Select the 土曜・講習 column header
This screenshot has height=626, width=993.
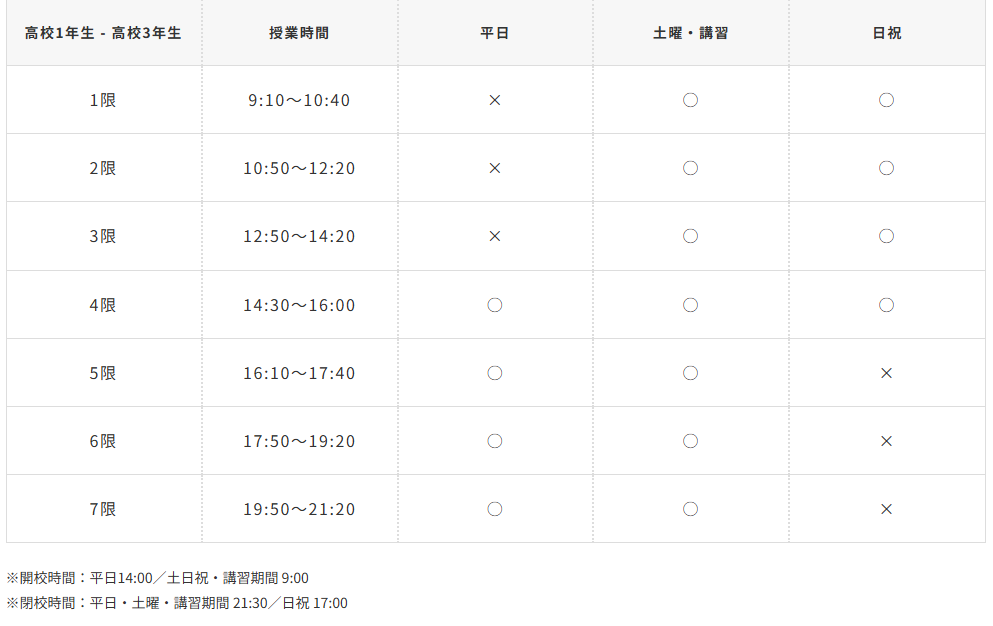tap(690, 33)
